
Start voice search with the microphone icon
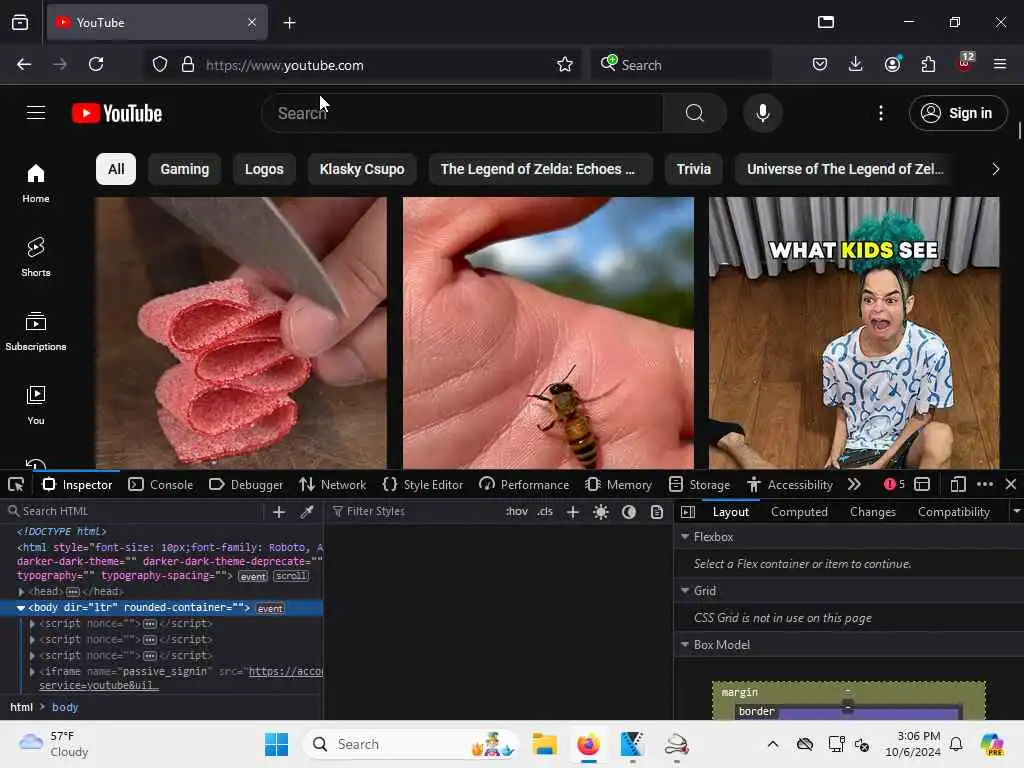point(762,113)
